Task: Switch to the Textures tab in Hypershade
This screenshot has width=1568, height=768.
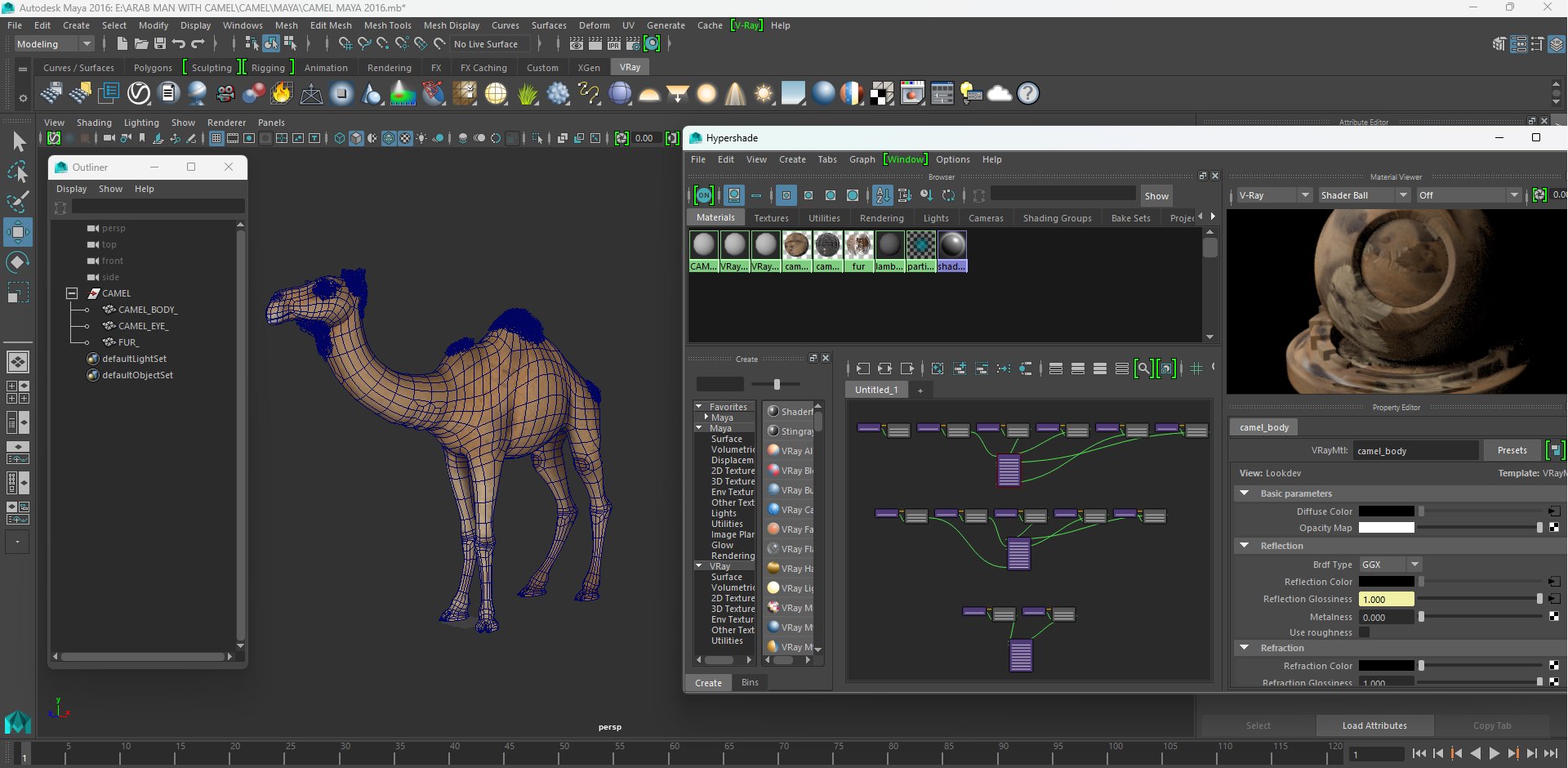Action: click(x=771, y=218)
